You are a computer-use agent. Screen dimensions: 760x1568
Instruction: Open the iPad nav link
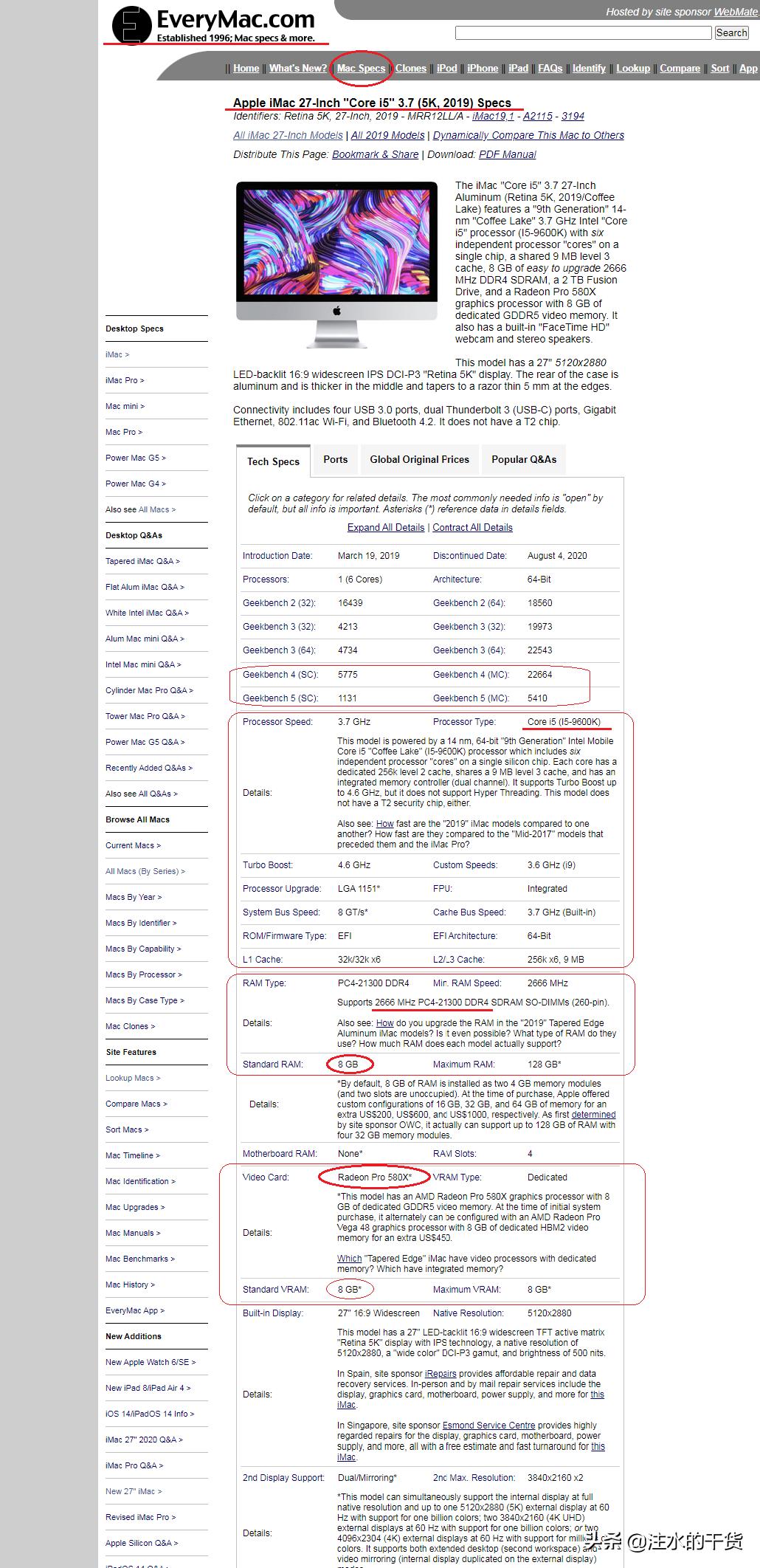518,68
